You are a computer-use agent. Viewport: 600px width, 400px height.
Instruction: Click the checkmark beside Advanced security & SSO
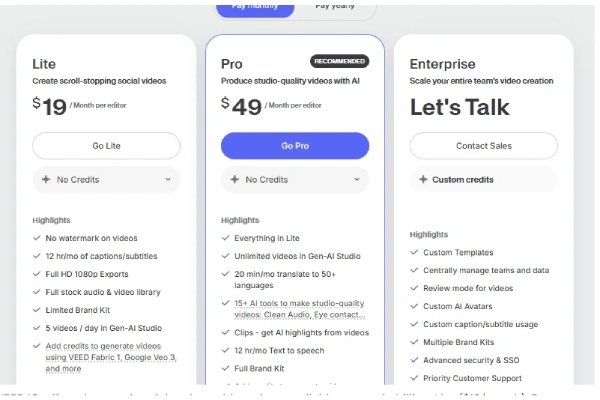(x=414, y=360)
